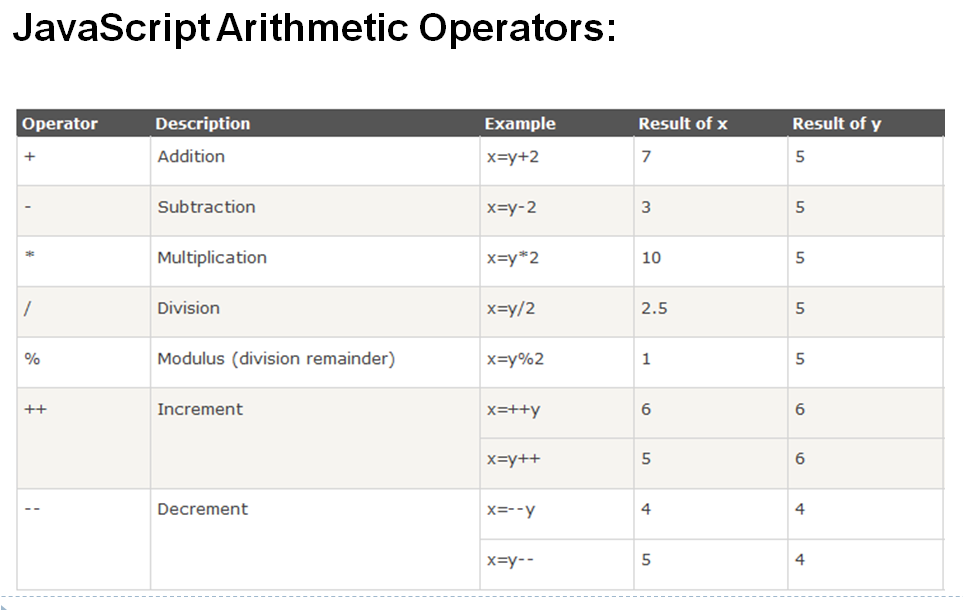963x610 pixels.
Task: Click the 10 result cell
Action: (651, 258)
